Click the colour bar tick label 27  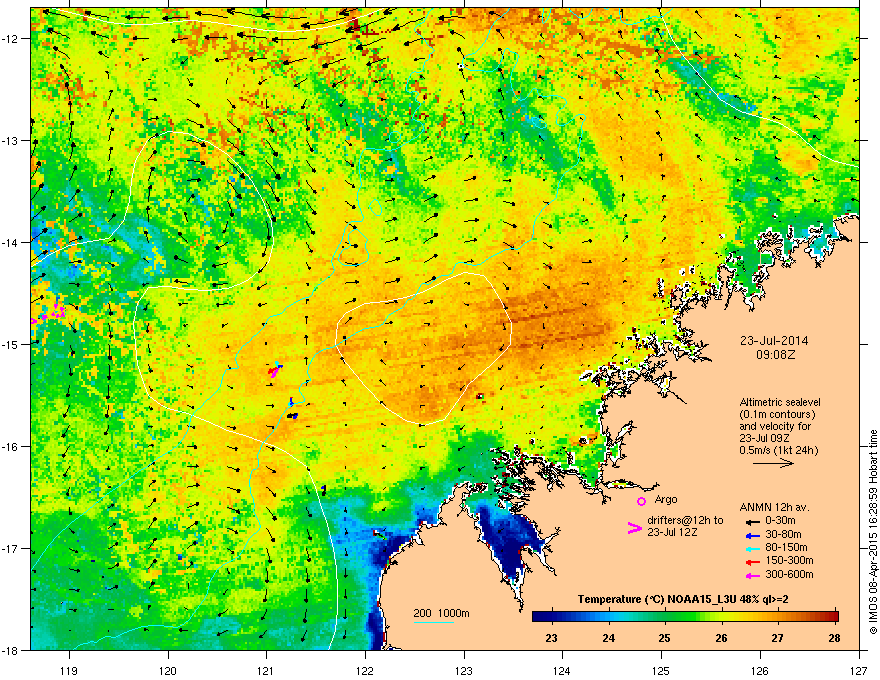[777, 638]
